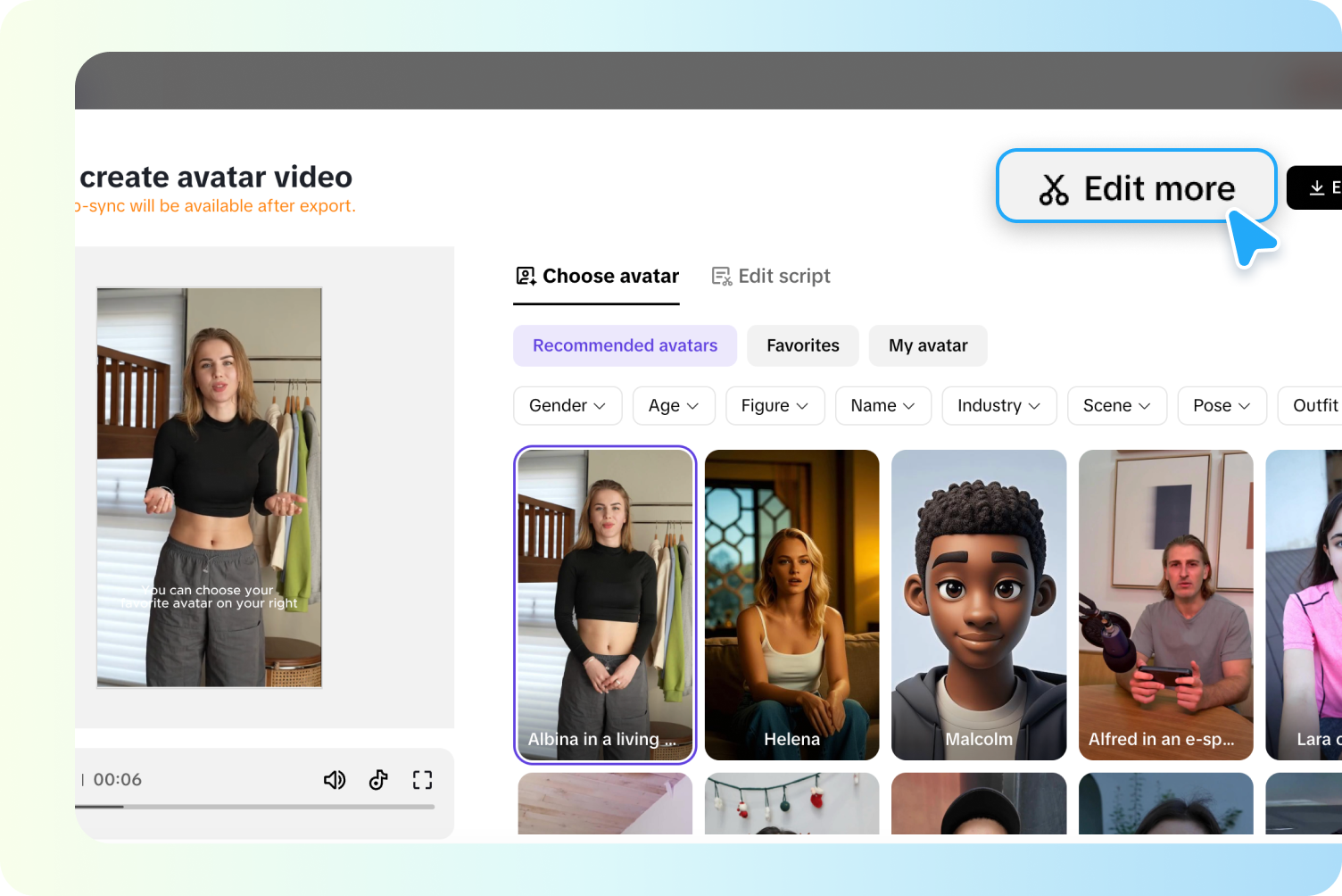Choose the Malcolm cartoon avatar

click(x=979, y=604)
